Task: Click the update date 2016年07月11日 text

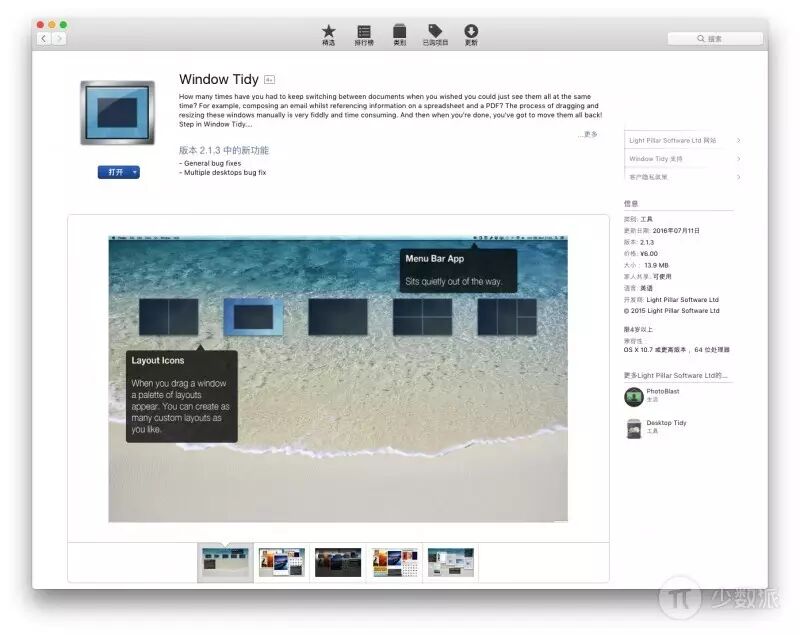Action: click(676, 231)
